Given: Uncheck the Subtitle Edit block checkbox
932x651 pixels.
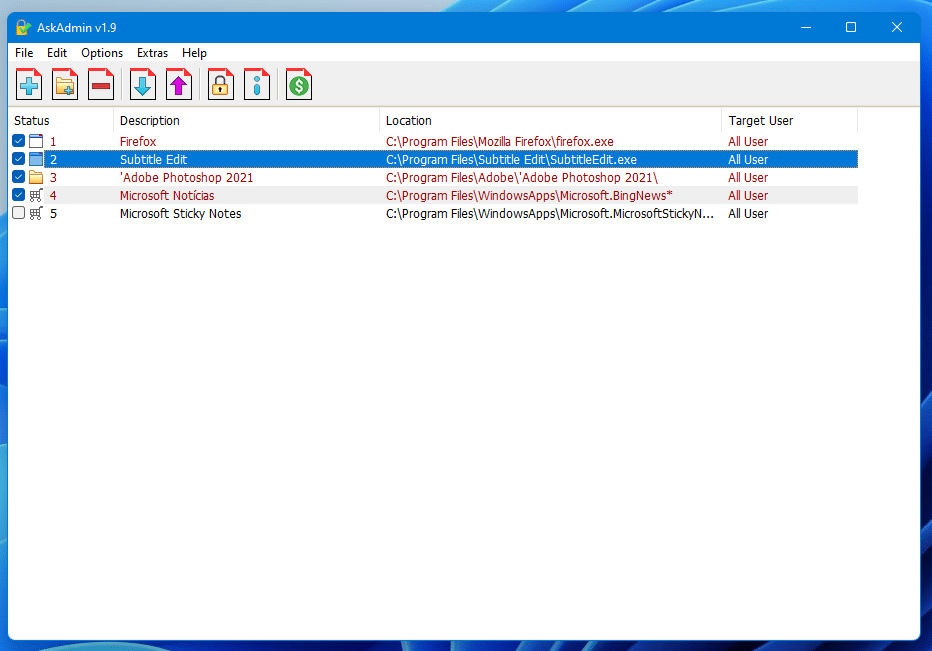Looking at the screenshot, I should click(x=18, y=159).
